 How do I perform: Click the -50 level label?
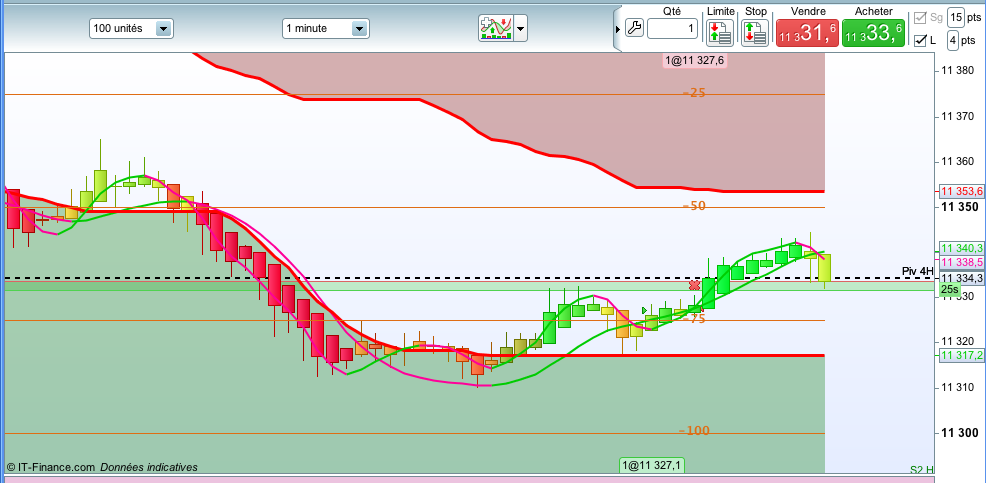(x=694, y=206)
